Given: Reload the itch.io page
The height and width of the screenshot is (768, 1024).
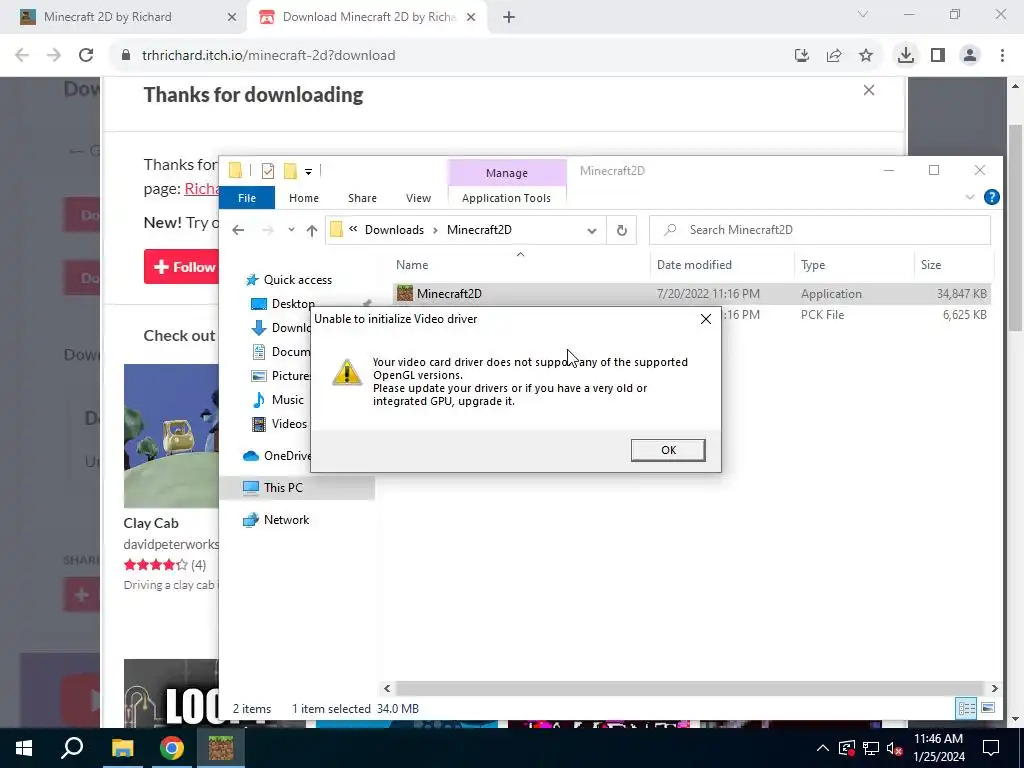Looking at the screenshot, I should (x=86, y=56).
